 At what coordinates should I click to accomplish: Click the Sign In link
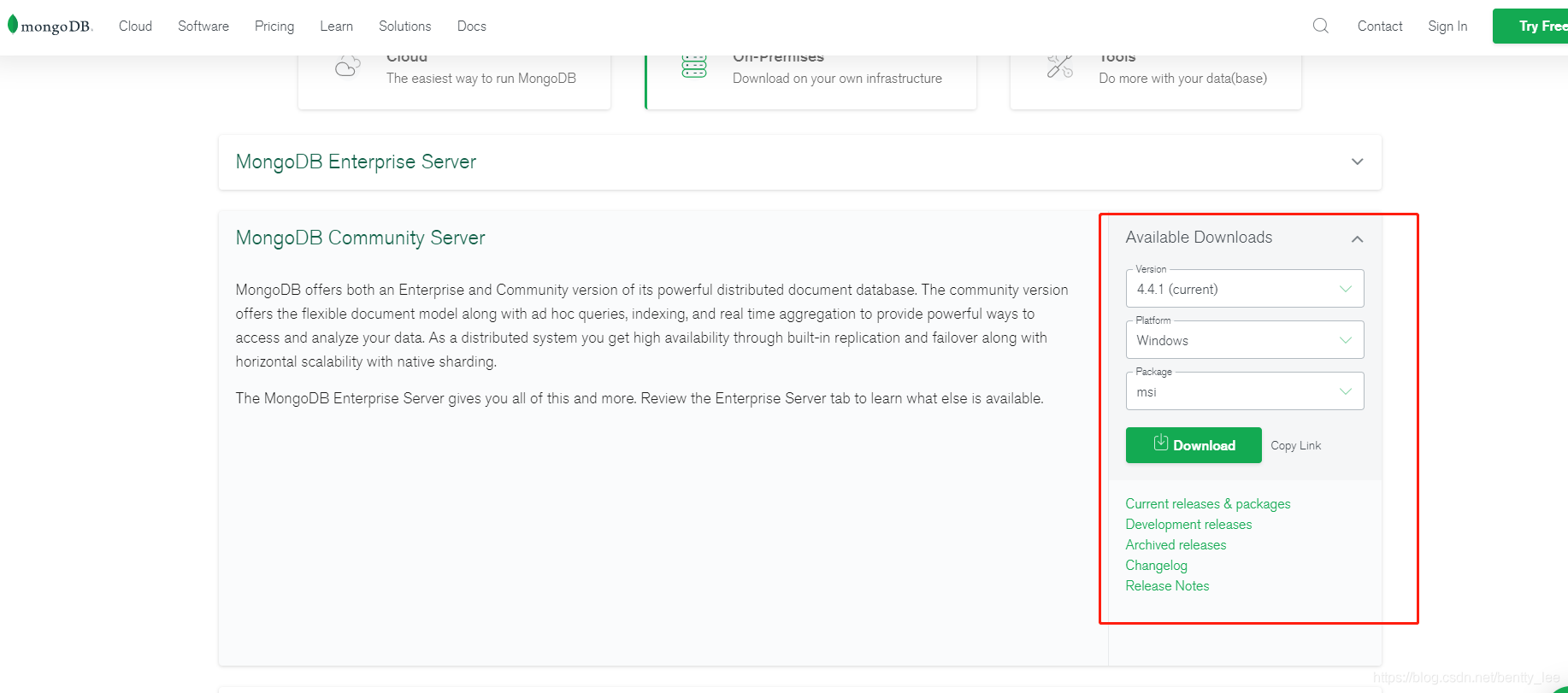1447,26
